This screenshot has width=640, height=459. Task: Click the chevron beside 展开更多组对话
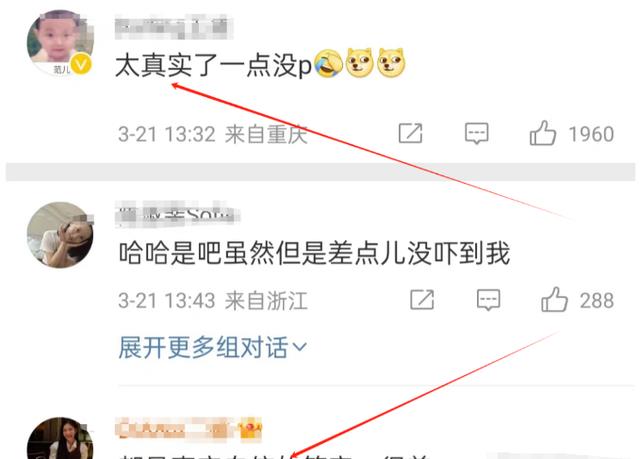coord(299,348)
